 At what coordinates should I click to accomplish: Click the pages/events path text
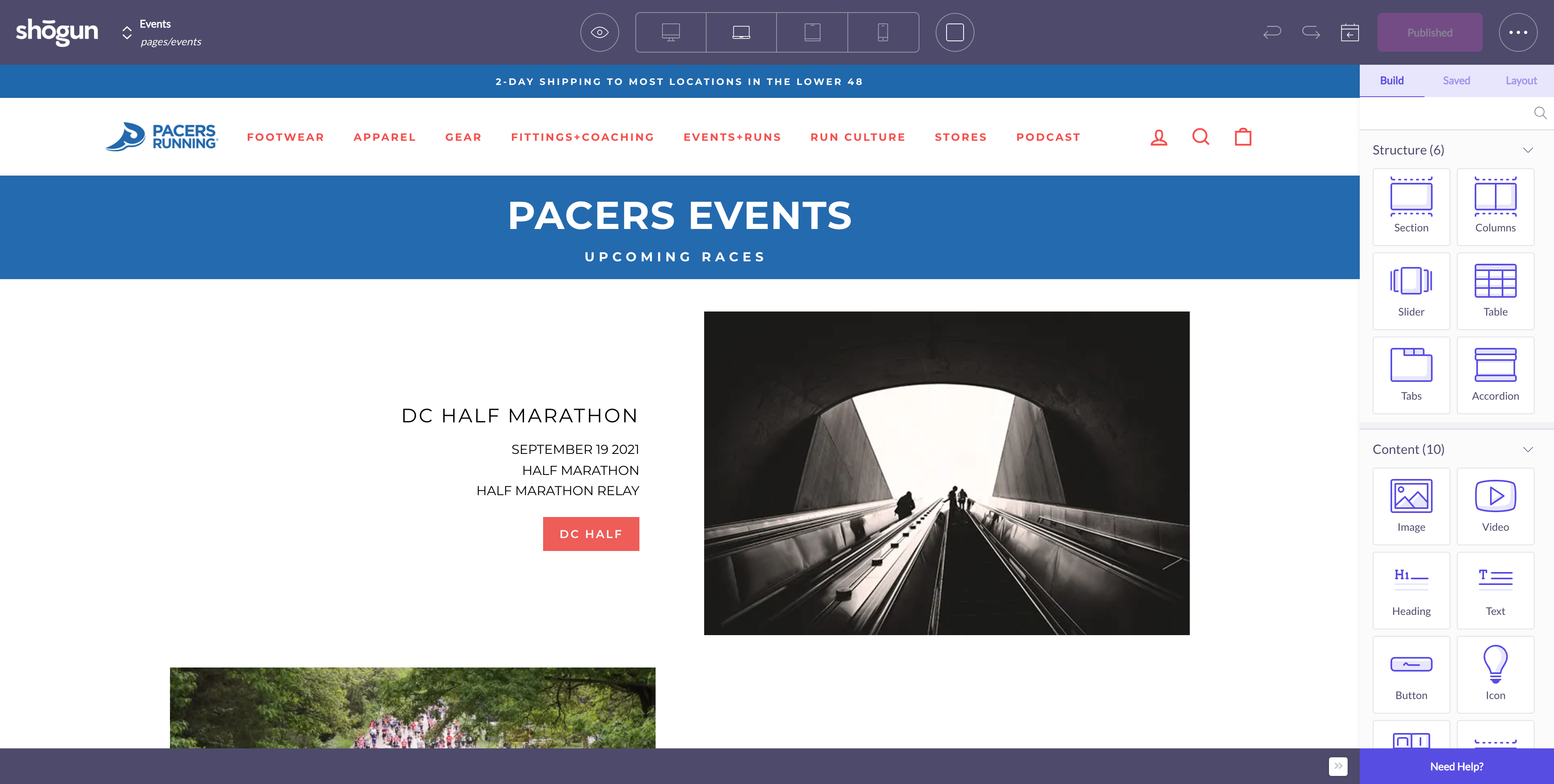pos(171,42)
